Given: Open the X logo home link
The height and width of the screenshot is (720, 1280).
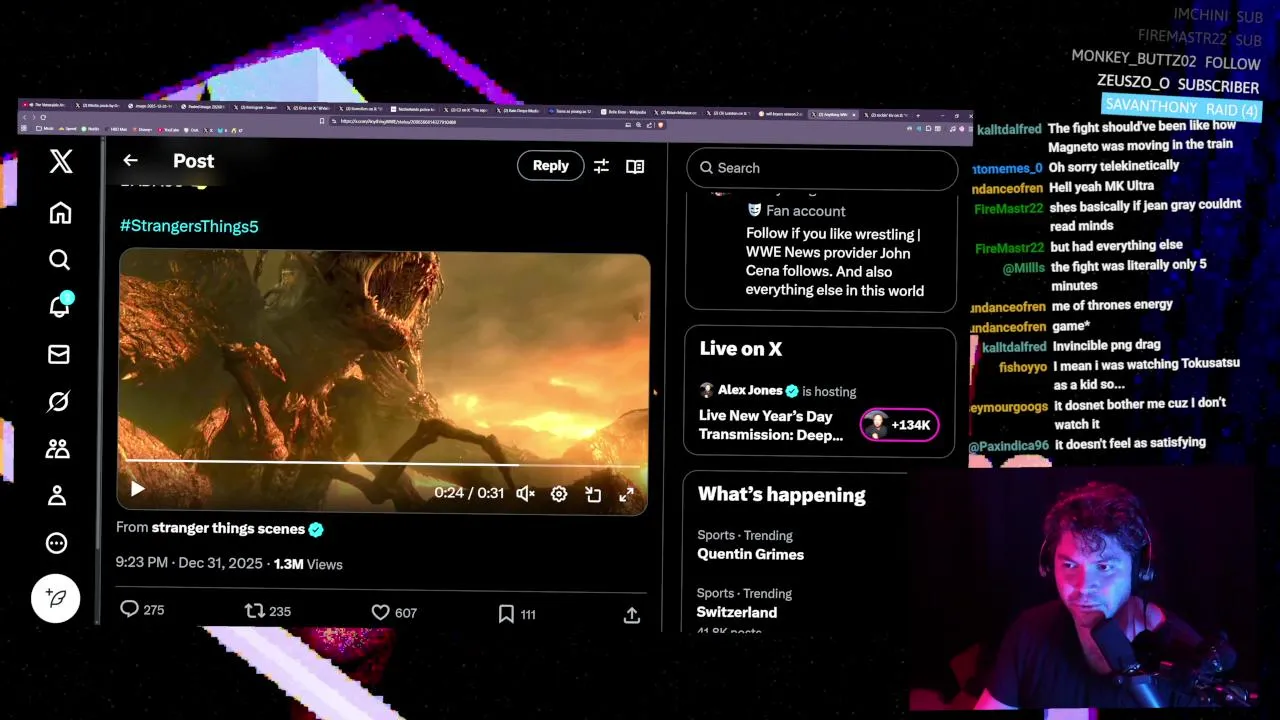Looking at the screenshot, I should (61, 161).
